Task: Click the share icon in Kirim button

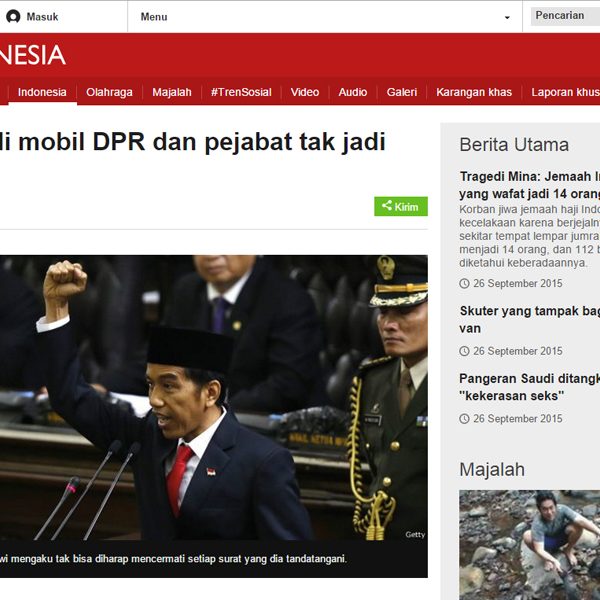Action: [387, 206]
